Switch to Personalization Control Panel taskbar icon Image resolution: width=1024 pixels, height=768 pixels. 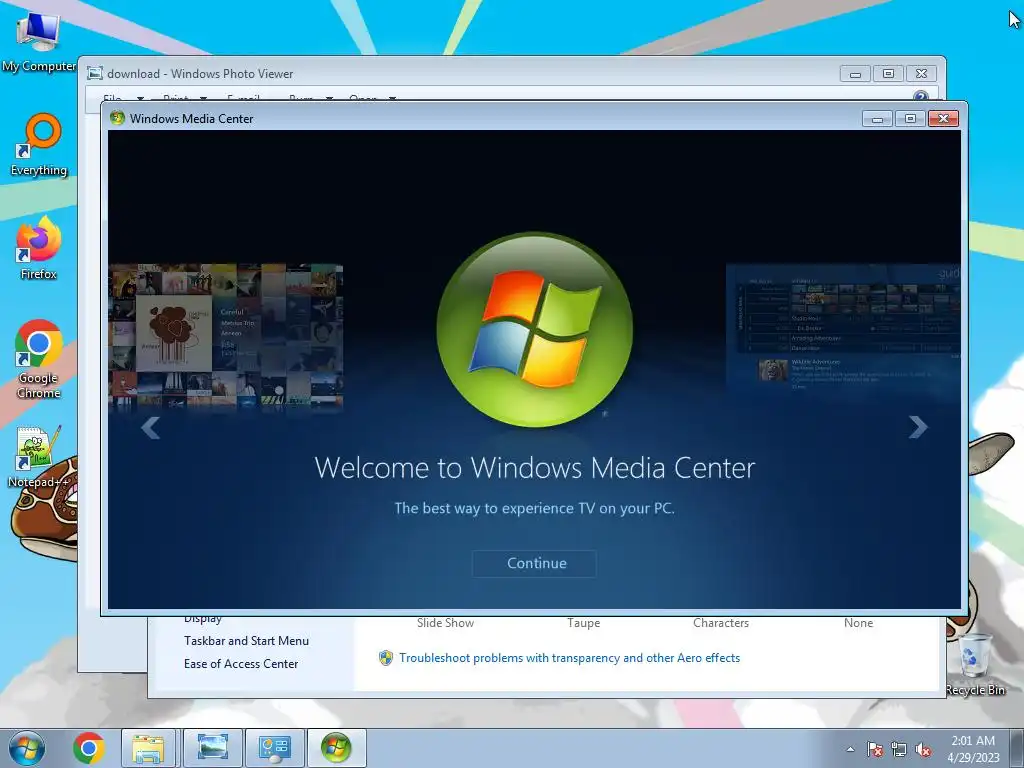274,748
